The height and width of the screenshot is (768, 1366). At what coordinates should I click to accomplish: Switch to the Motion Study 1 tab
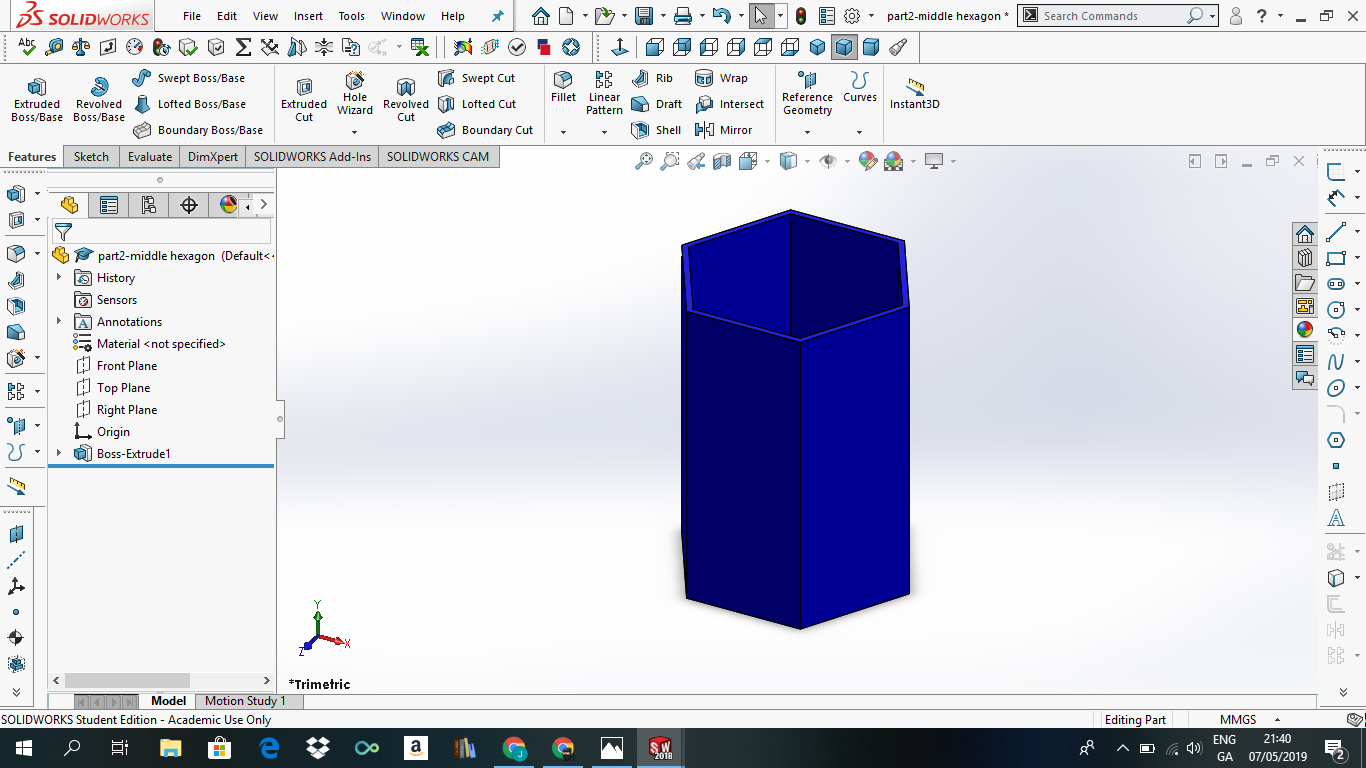(x=245, y=701)
